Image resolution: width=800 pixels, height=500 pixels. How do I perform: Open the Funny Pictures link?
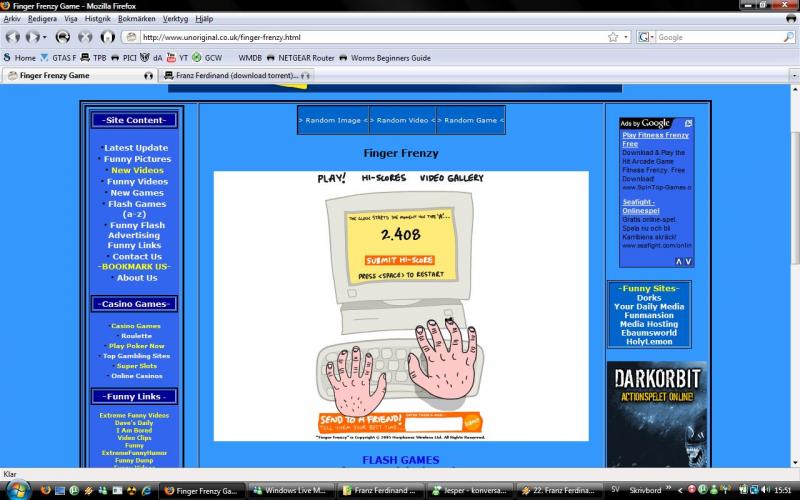tap(137, 159)
